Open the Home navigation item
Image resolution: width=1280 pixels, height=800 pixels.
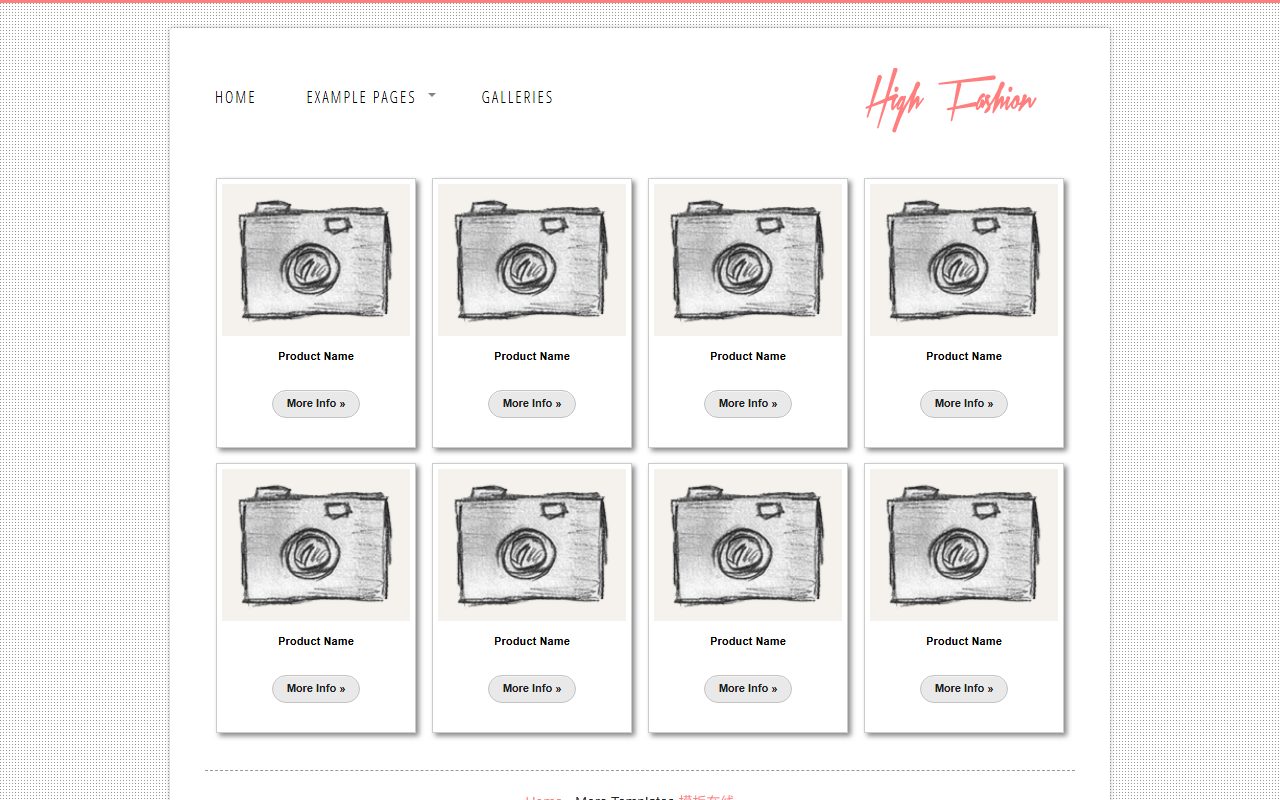coord(235,97)
